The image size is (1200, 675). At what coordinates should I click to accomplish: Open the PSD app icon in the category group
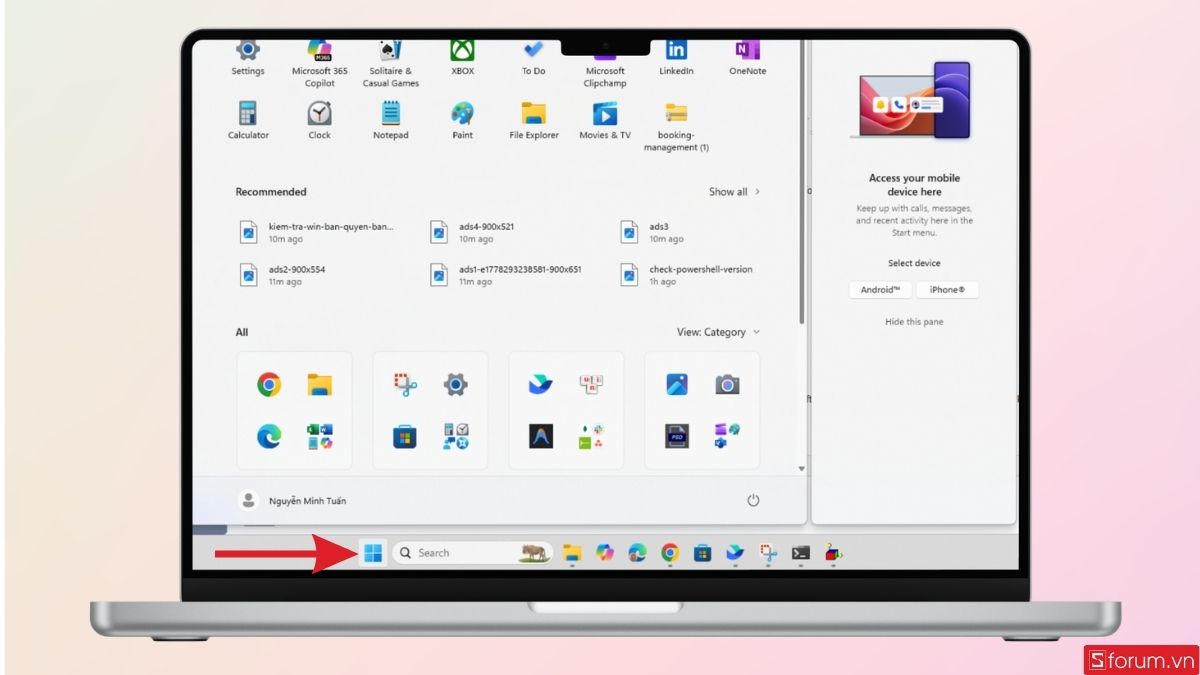[x=677, y=436]
